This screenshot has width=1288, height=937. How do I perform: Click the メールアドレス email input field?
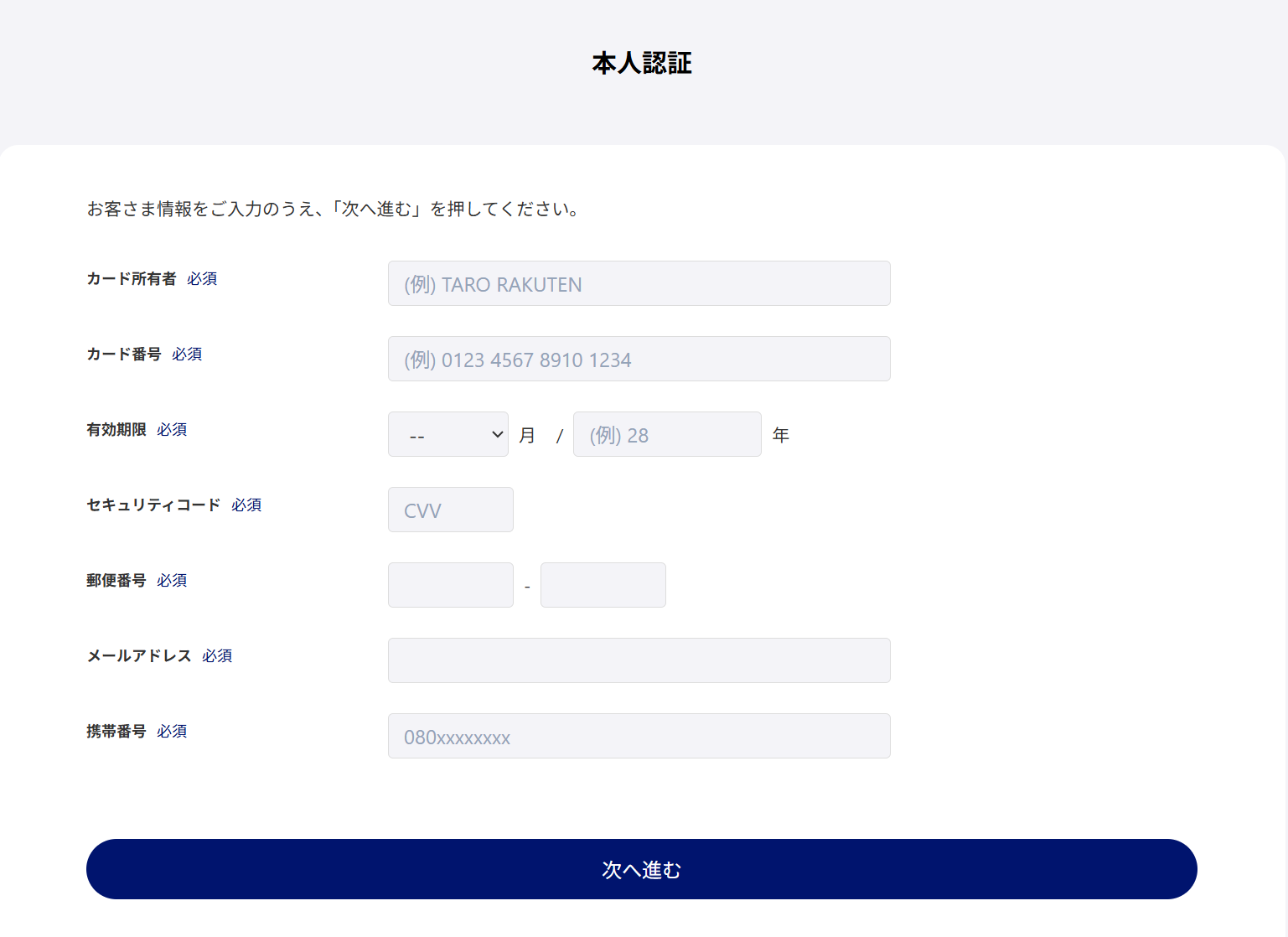pos(639,660)
